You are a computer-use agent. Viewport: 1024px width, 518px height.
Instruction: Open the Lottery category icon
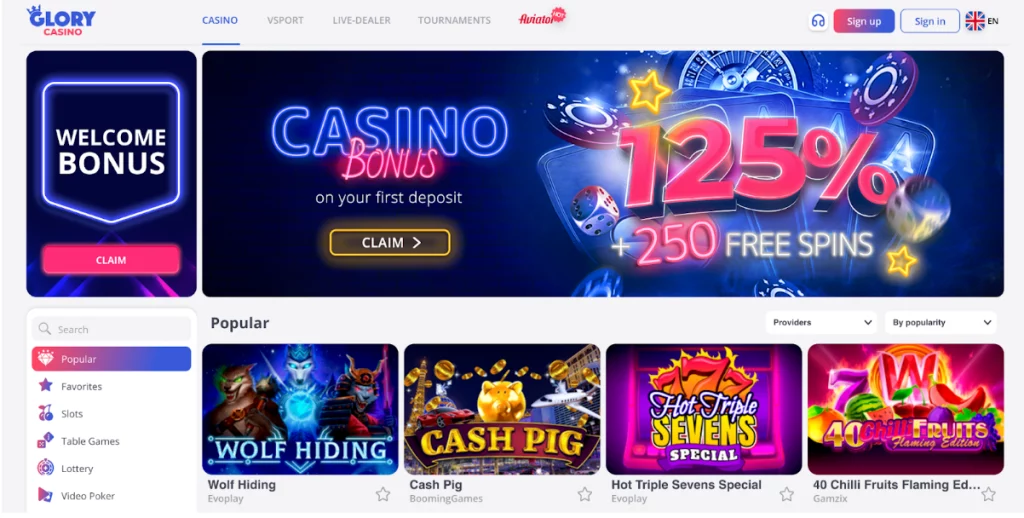pos(45,468)
